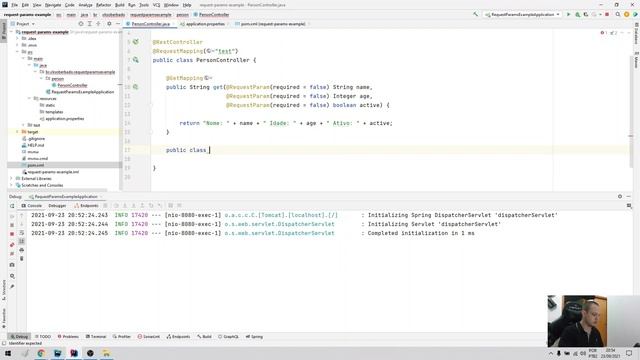The width and height of the screenshot is (640, 360).
Task: Open the Profiler tool window
Action: coord(122,337)
